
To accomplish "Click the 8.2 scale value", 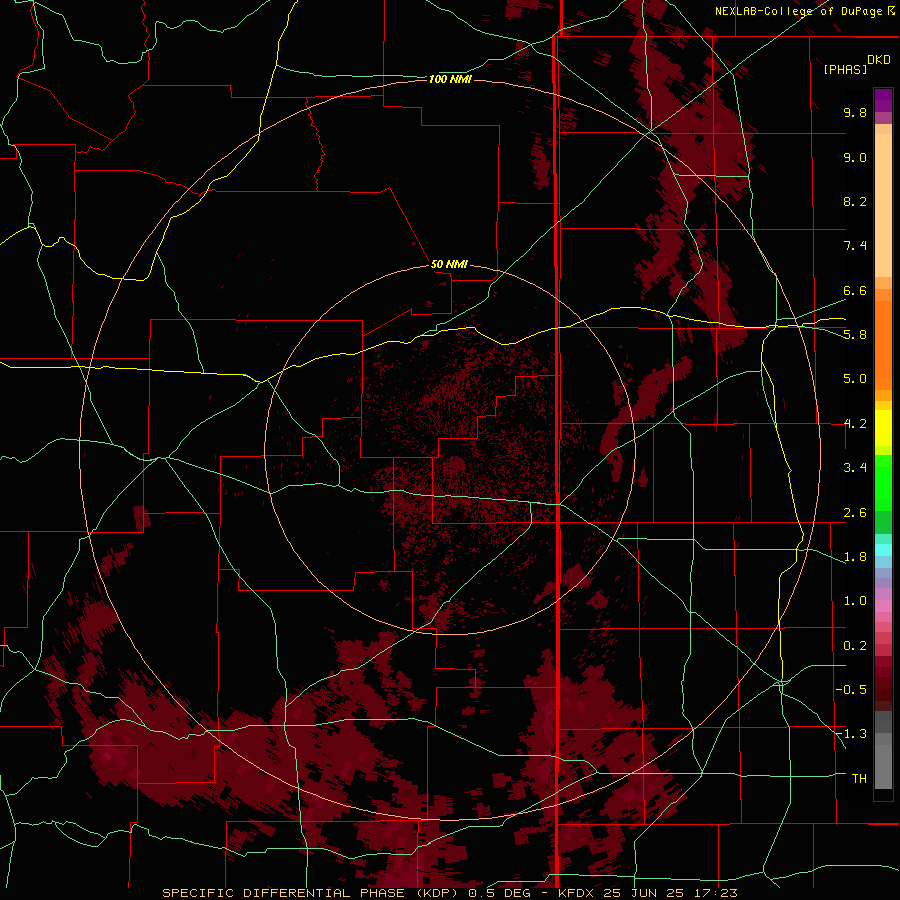I will 855,201.
